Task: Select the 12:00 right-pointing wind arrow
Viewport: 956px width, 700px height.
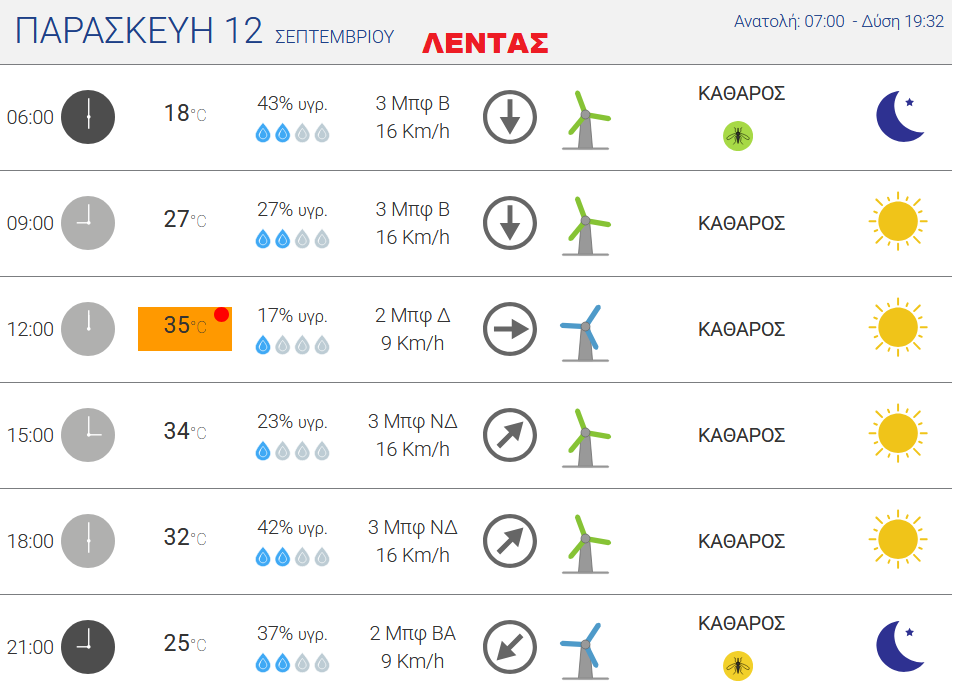Action: 510,329
